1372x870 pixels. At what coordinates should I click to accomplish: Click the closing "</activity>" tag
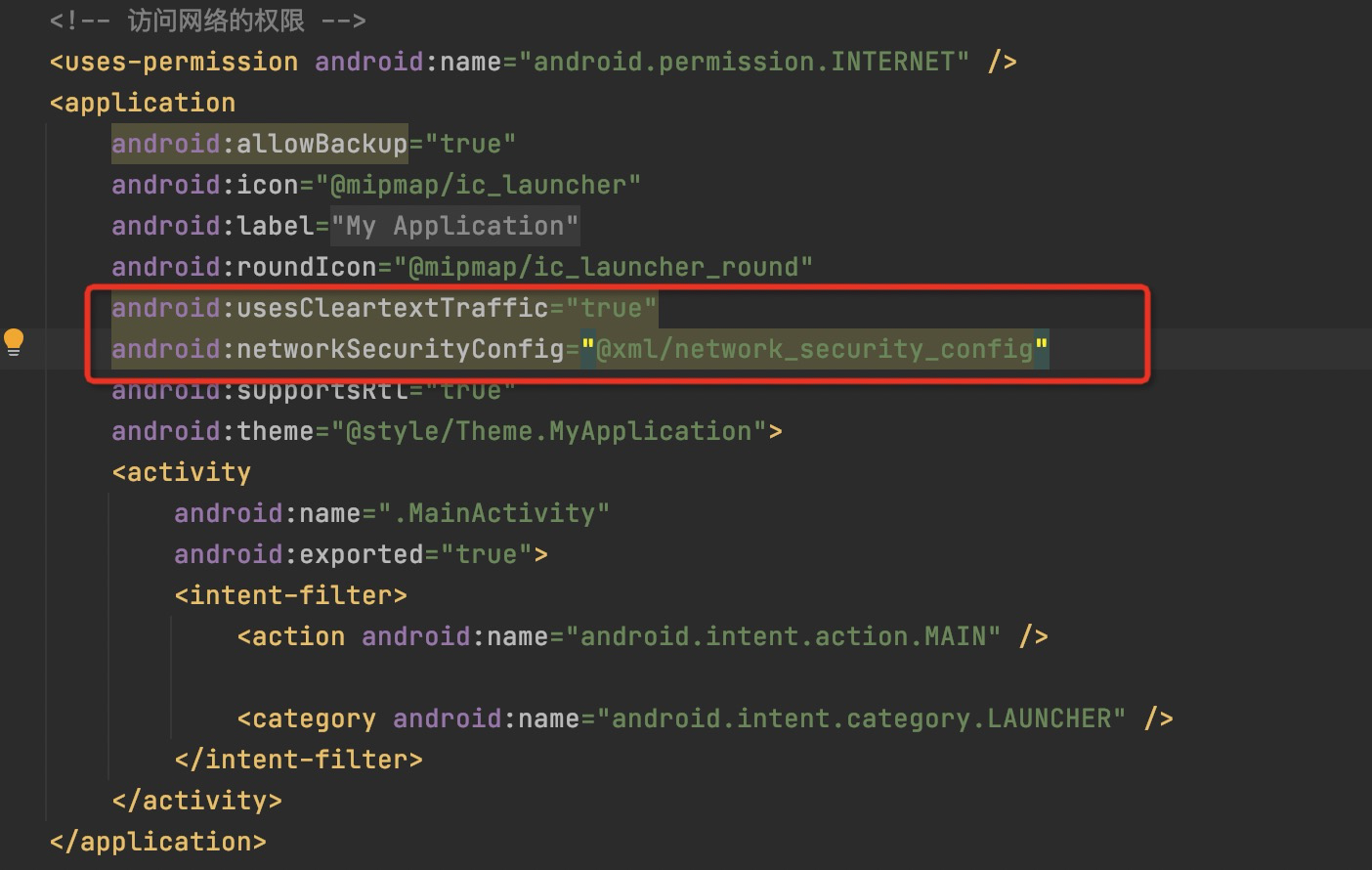[x=196, y=801]
